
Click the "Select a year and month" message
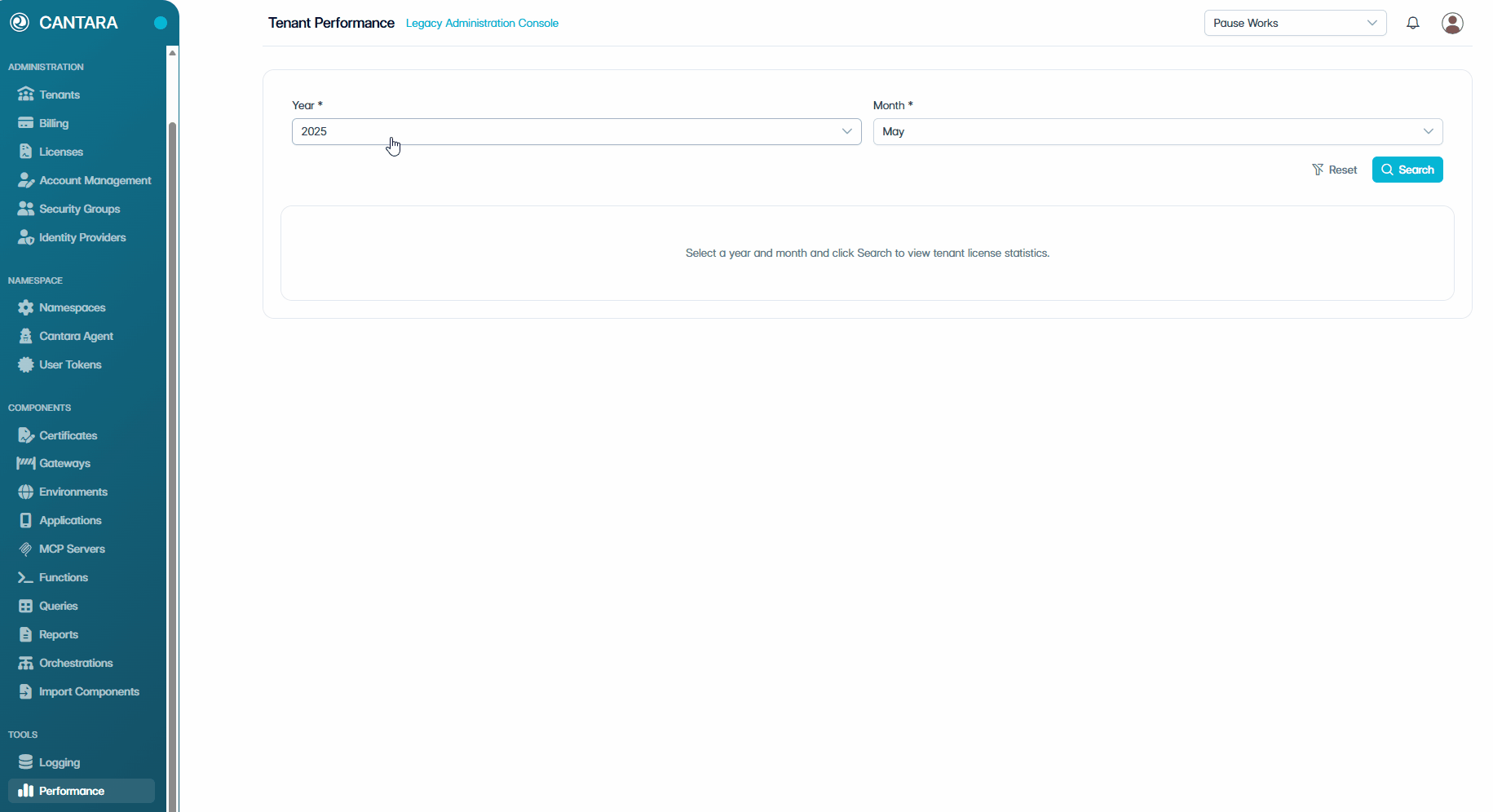tap(868, 253)
